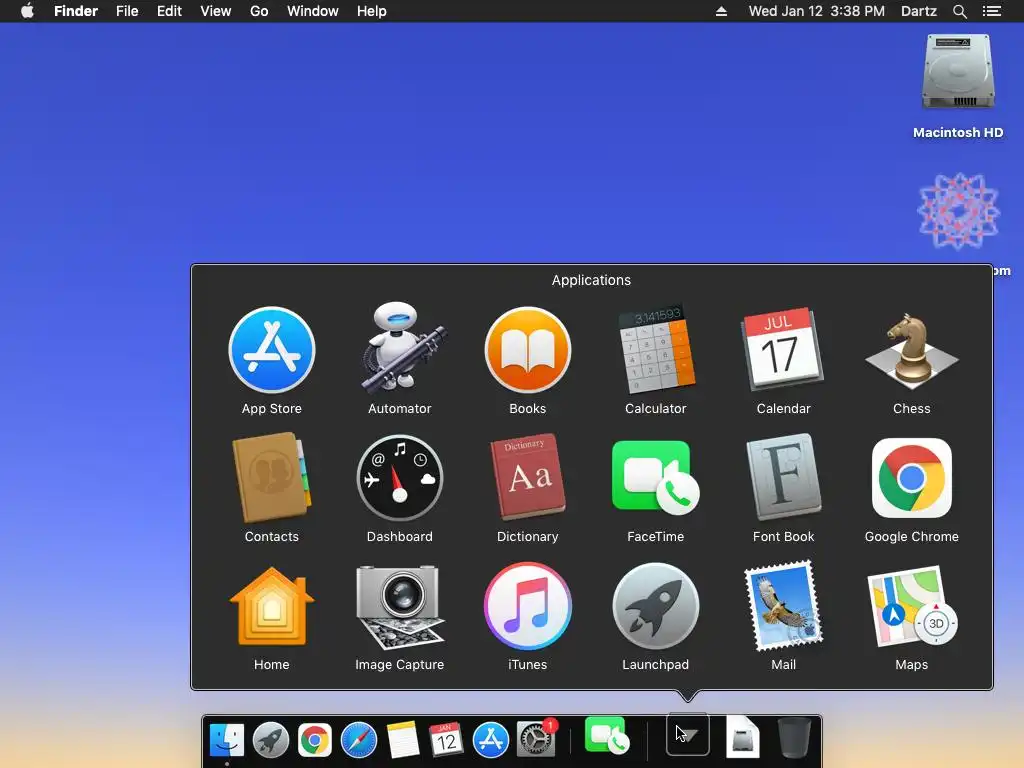1024x768 pixels.
Task: Click the eject icon in menu bar
Action: point(721,11)
